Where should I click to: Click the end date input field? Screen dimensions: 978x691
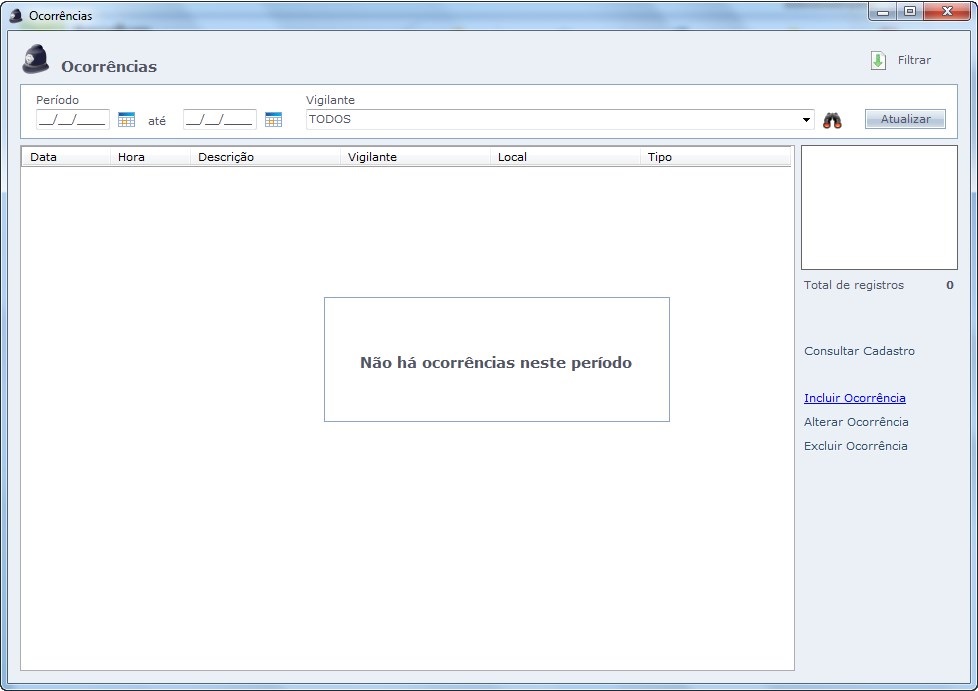click(219, 120)
